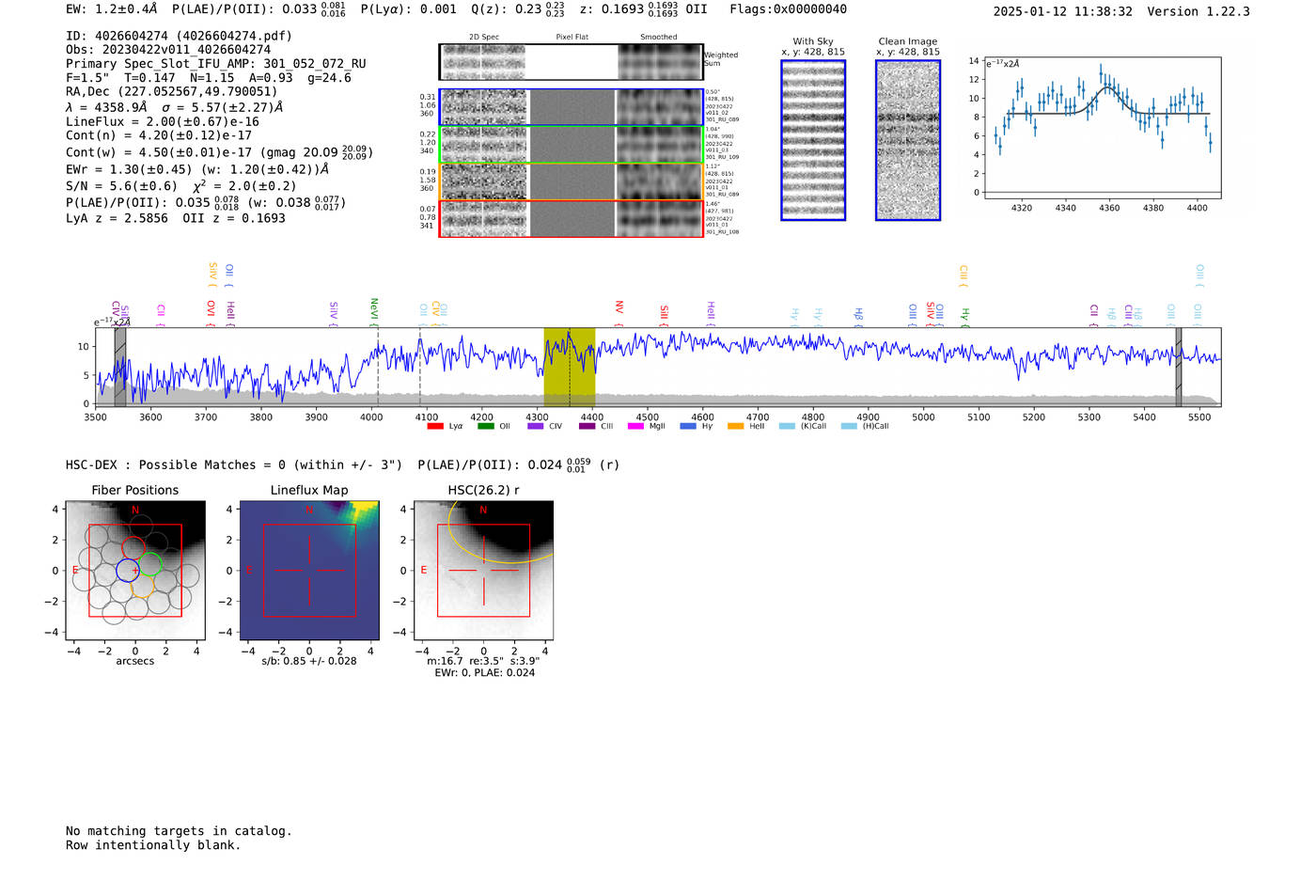Click the "2D Spec" column header
Screen dimensions: 1316x896
(x=484, y=37)
